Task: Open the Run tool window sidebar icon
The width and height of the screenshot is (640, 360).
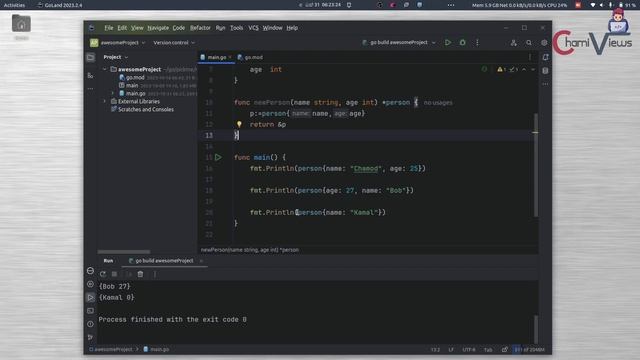Action: [91, 298]
